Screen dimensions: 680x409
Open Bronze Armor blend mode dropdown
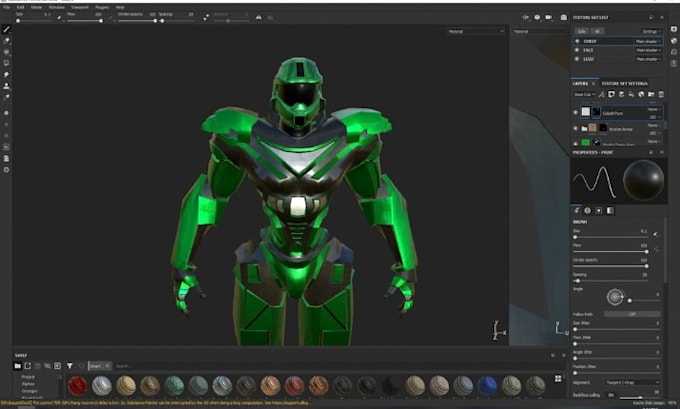click(654, 125)
